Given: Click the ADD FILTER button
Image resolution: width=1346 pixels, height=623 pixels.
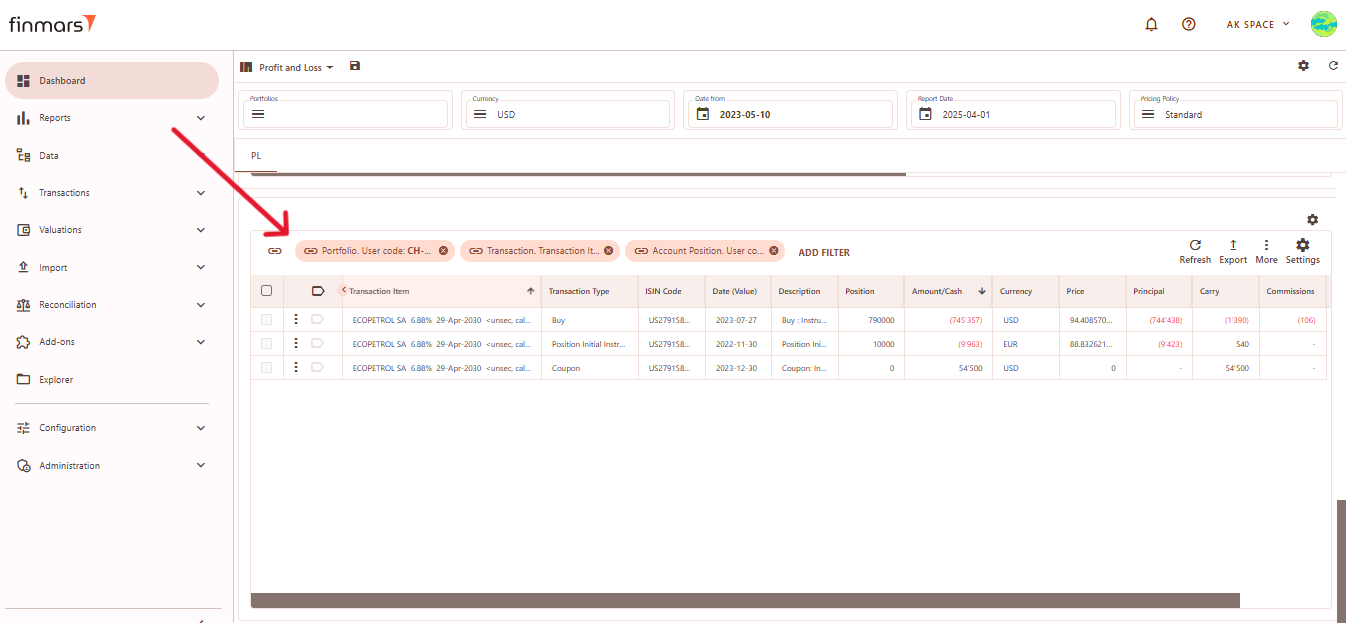Looking at the screenshot, I should point(824,253).
